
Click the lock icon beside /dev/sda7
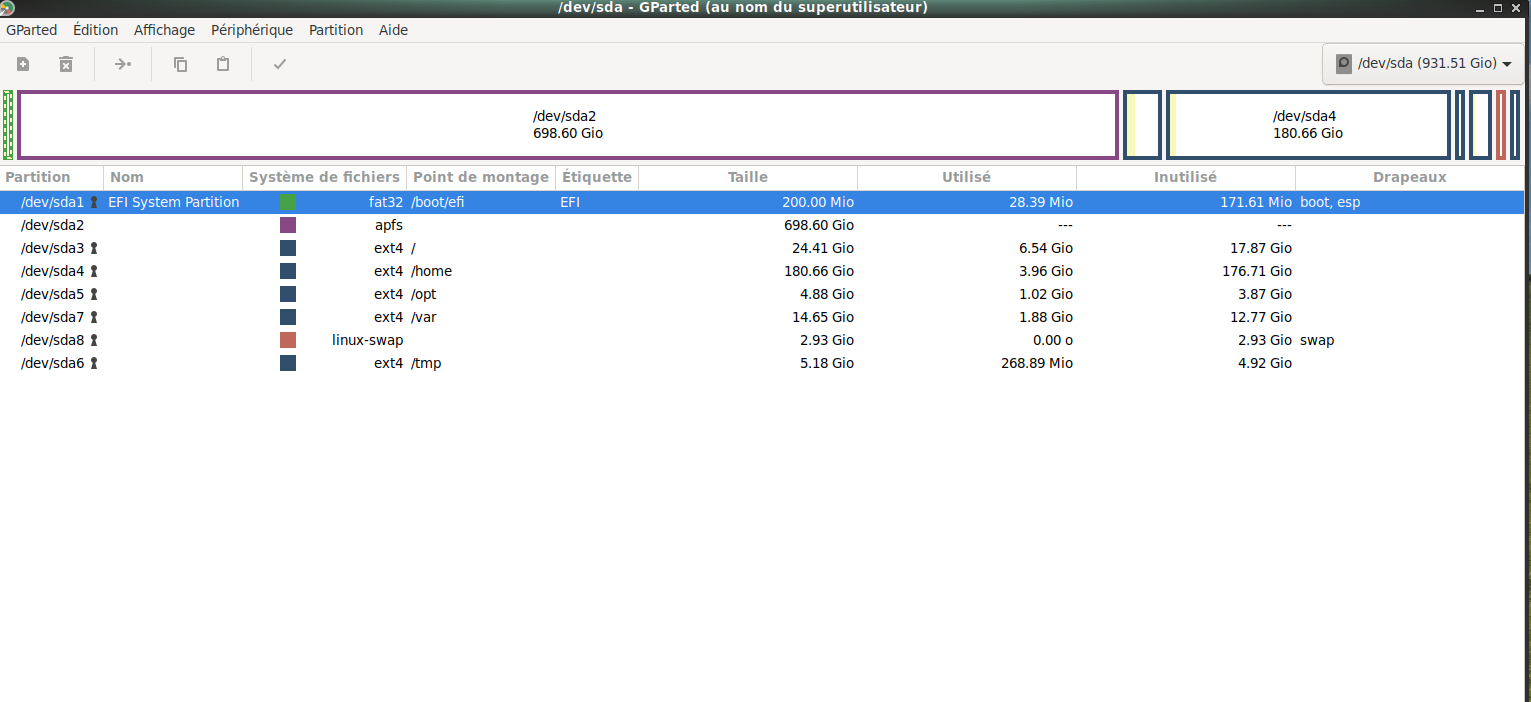[x=94, y=317]
